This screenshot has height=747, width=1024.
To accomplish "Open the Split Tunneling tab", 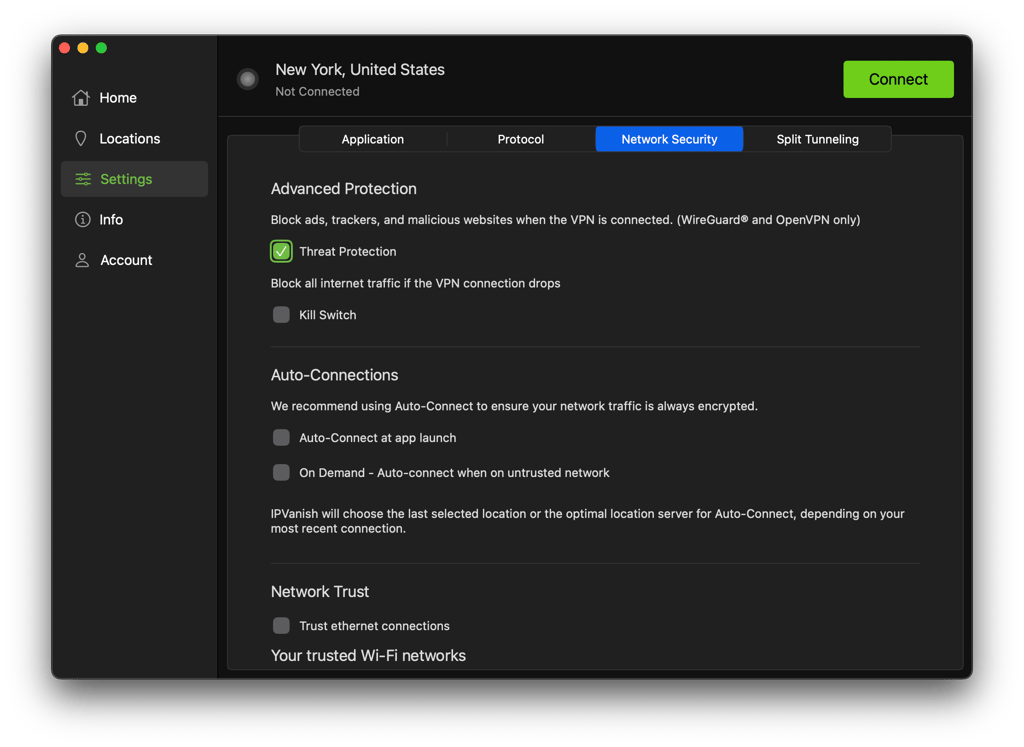I will click(x=818, y=139).
